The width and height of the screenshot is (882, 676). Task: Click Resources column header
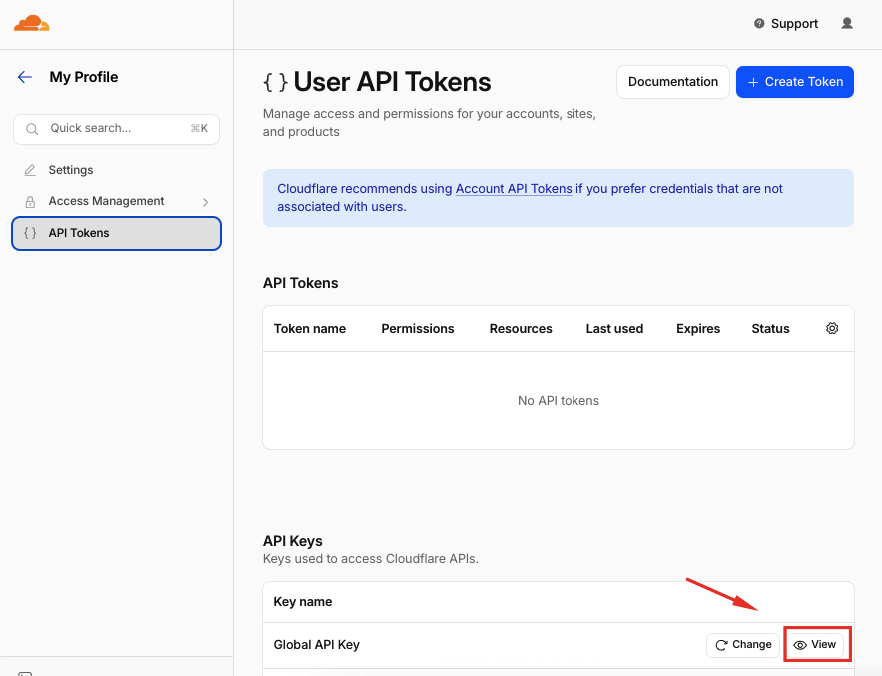(x=521, y=329)
